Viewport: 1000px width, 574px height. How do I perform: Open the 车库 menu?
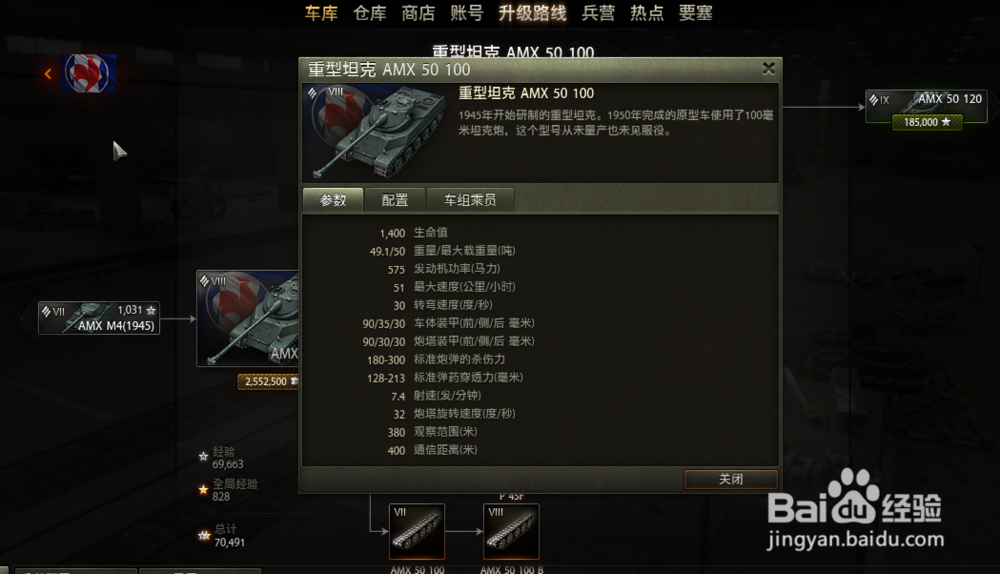(321, 13)
